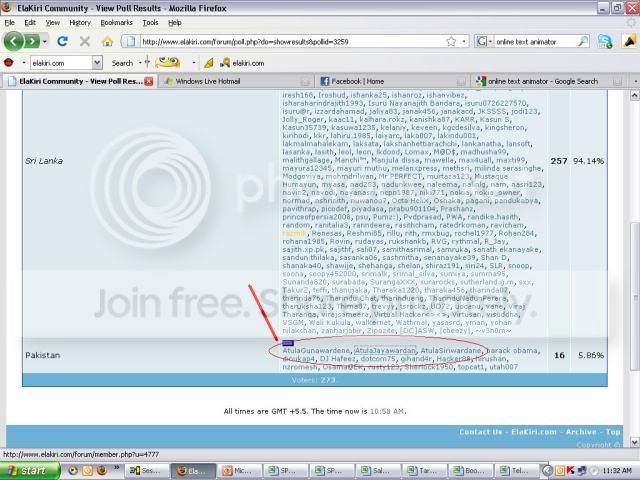Go forward with the Forward arrow button
Image resolution: width=640 pixels, height=480 pixels.
(32, 41)
